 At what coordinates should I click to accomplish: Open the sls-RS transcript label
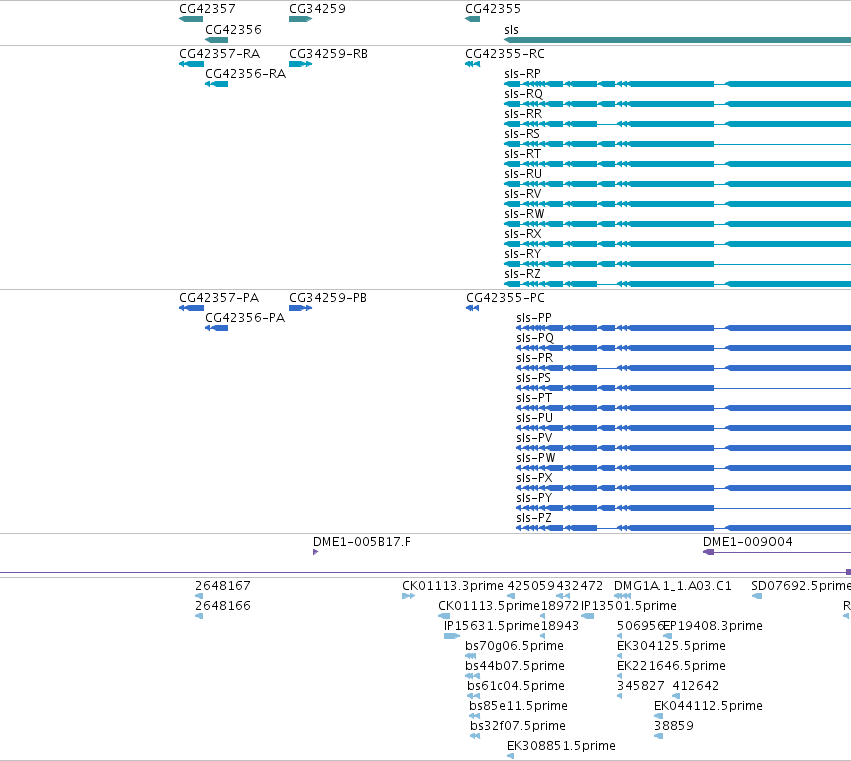pyautogui.click(x=522, y=134)
